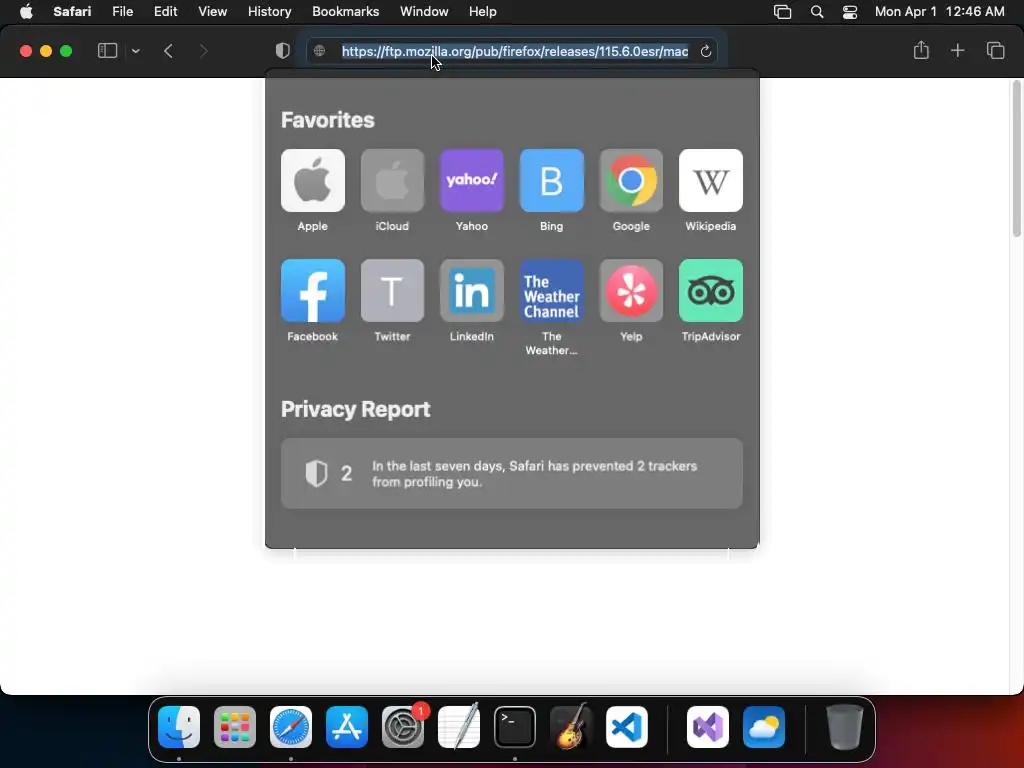The image size is (1024, 768).
Task: Open Terminal from the Dock
Action: pyautogui.click(x=515, y=727)
